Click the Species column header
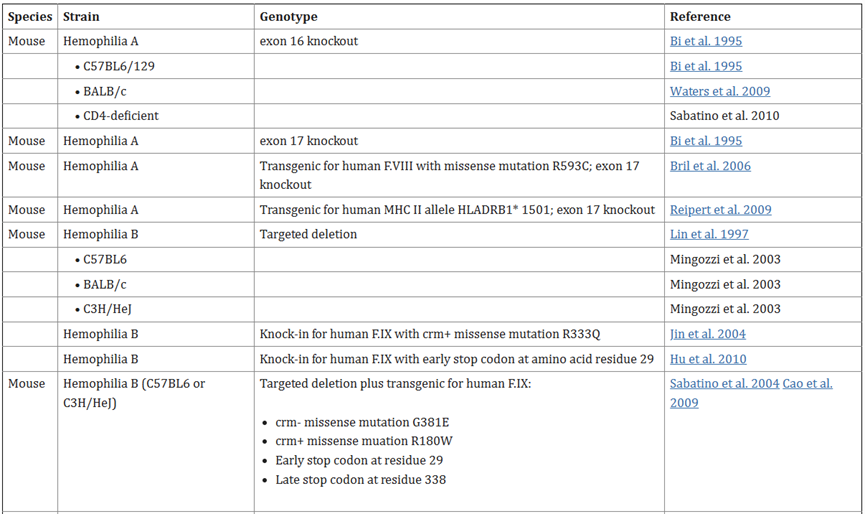 coord(30,17)
